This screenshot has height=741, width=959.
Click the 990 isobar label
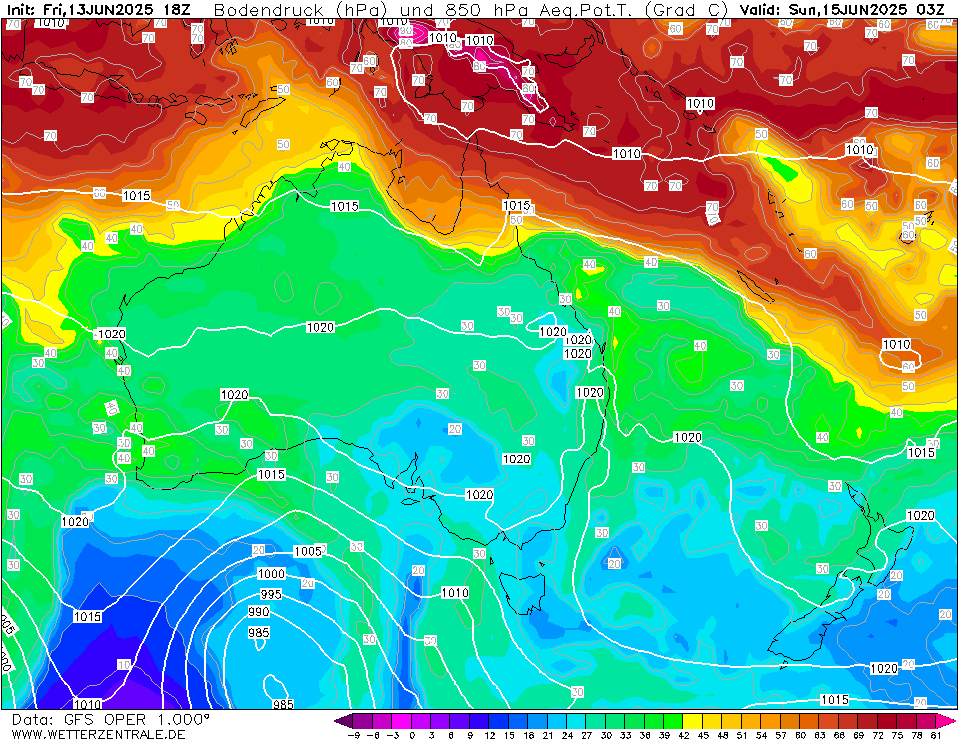[259, 611]
